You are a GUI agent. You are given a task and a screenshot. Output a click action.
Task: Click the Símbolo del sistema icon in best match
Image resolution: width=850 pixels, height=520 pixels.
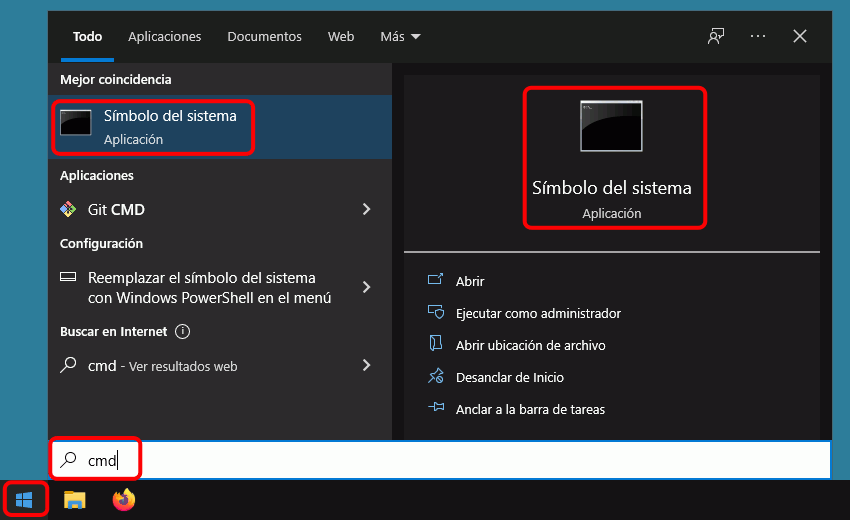[x=75, y=123]
